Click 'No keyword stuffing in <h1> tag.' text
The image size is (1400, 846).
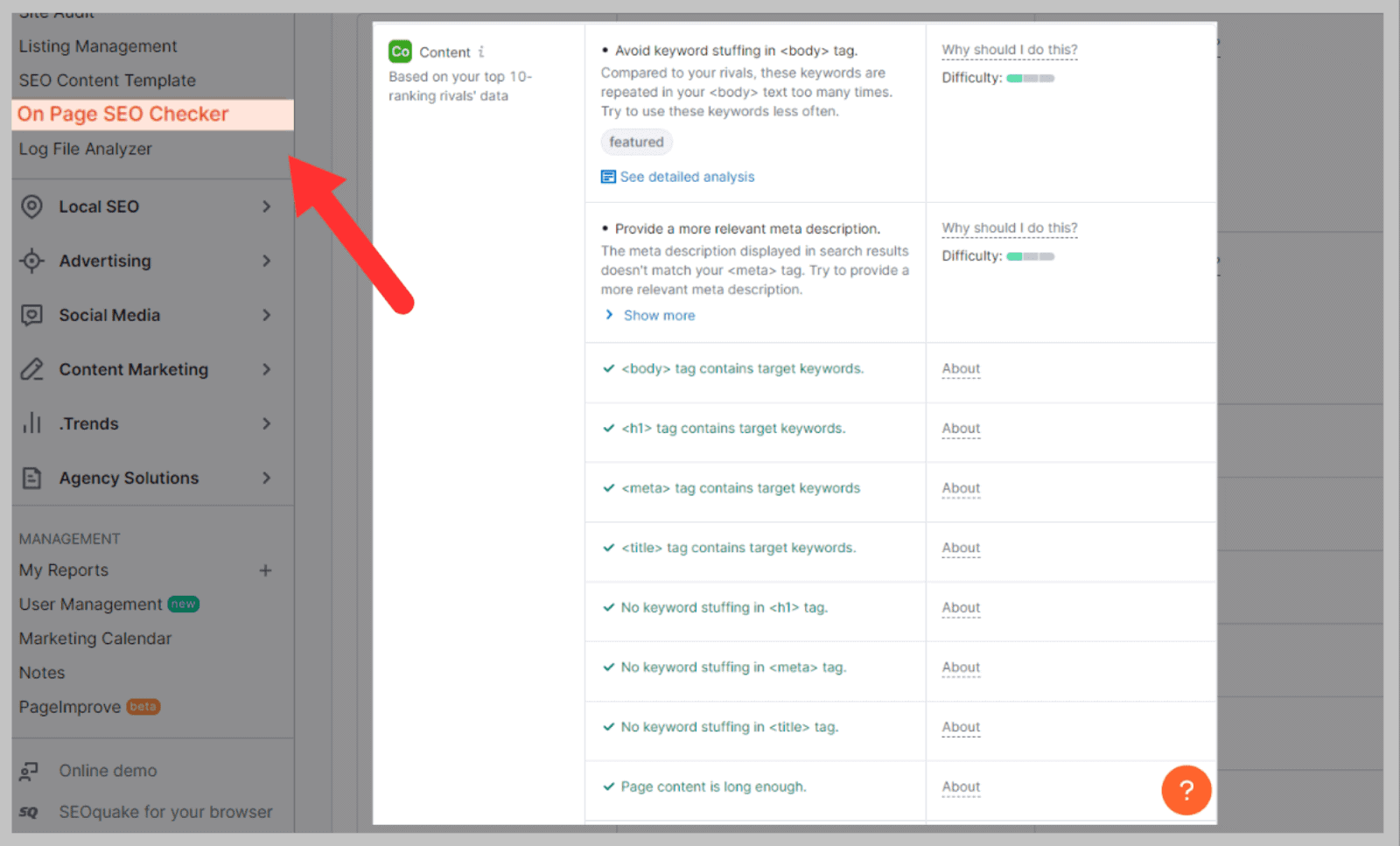pos(724,607)
